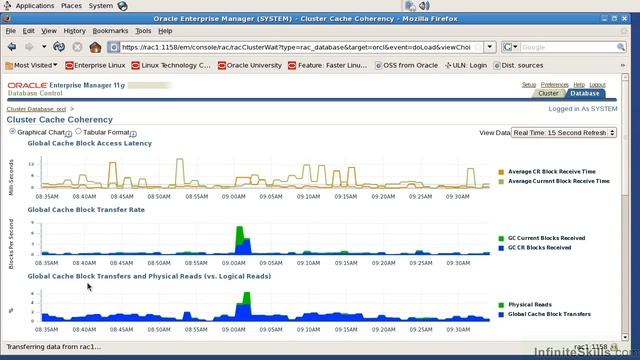Click the Global Cache Block Access Latency heading
The height and width of the screenshot is (360, 640).
click(89, 143)
